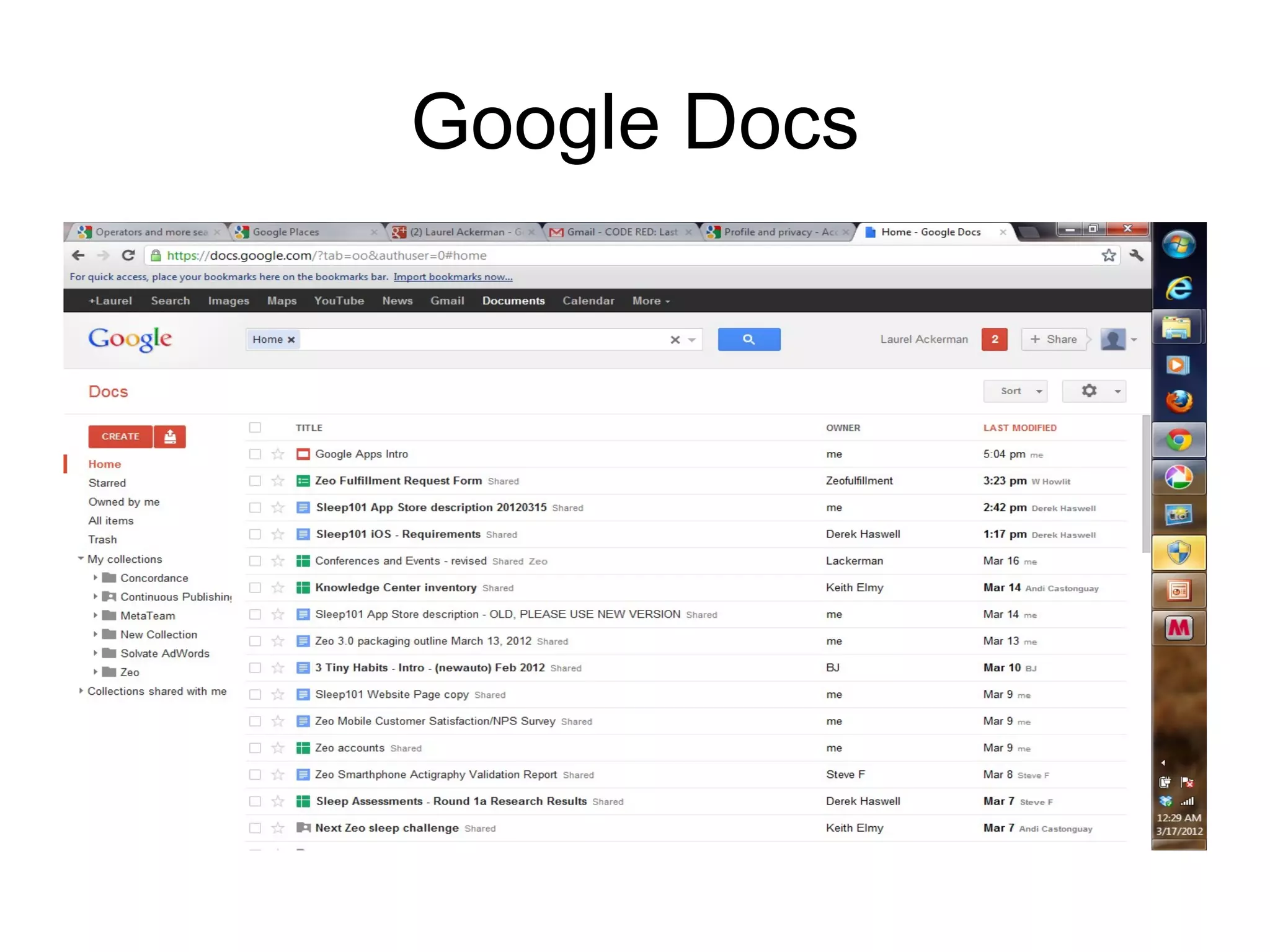Open the Sort dropdown
The height and width of the screenshot is (952, 1270).
[1015, 391]
